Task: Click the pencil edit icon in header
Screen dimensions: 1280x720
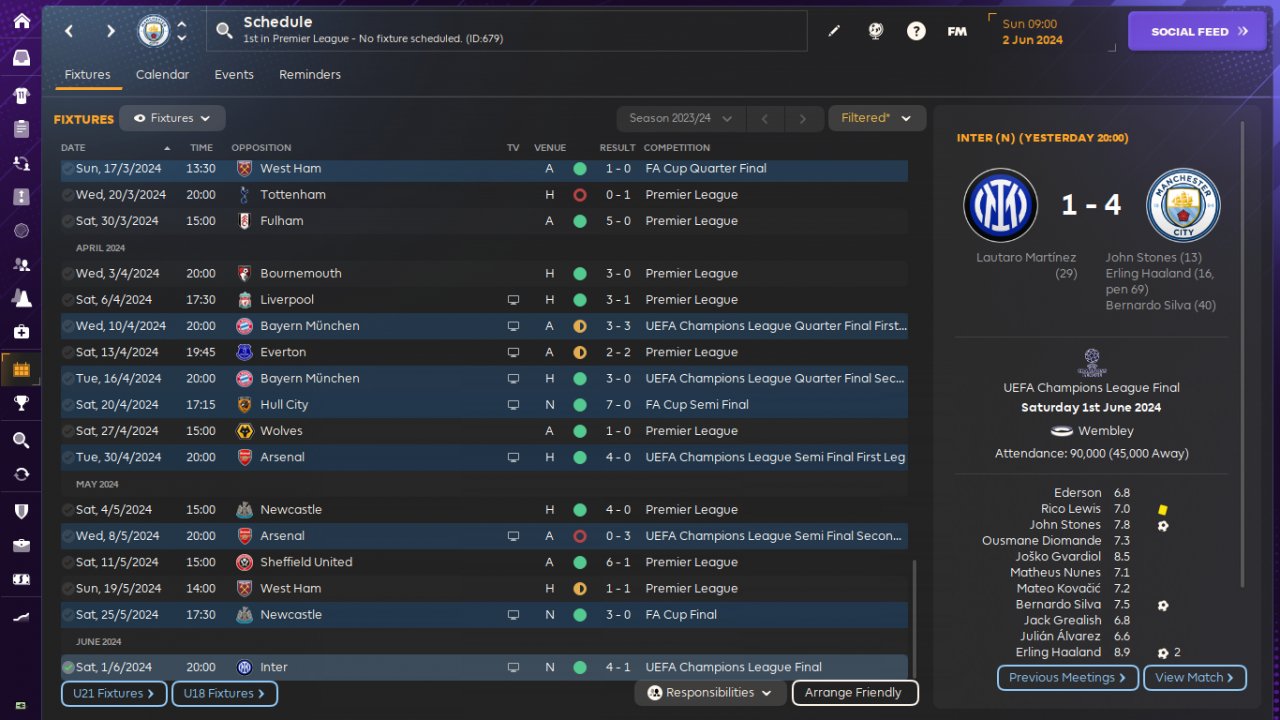Action: (834, 31)
